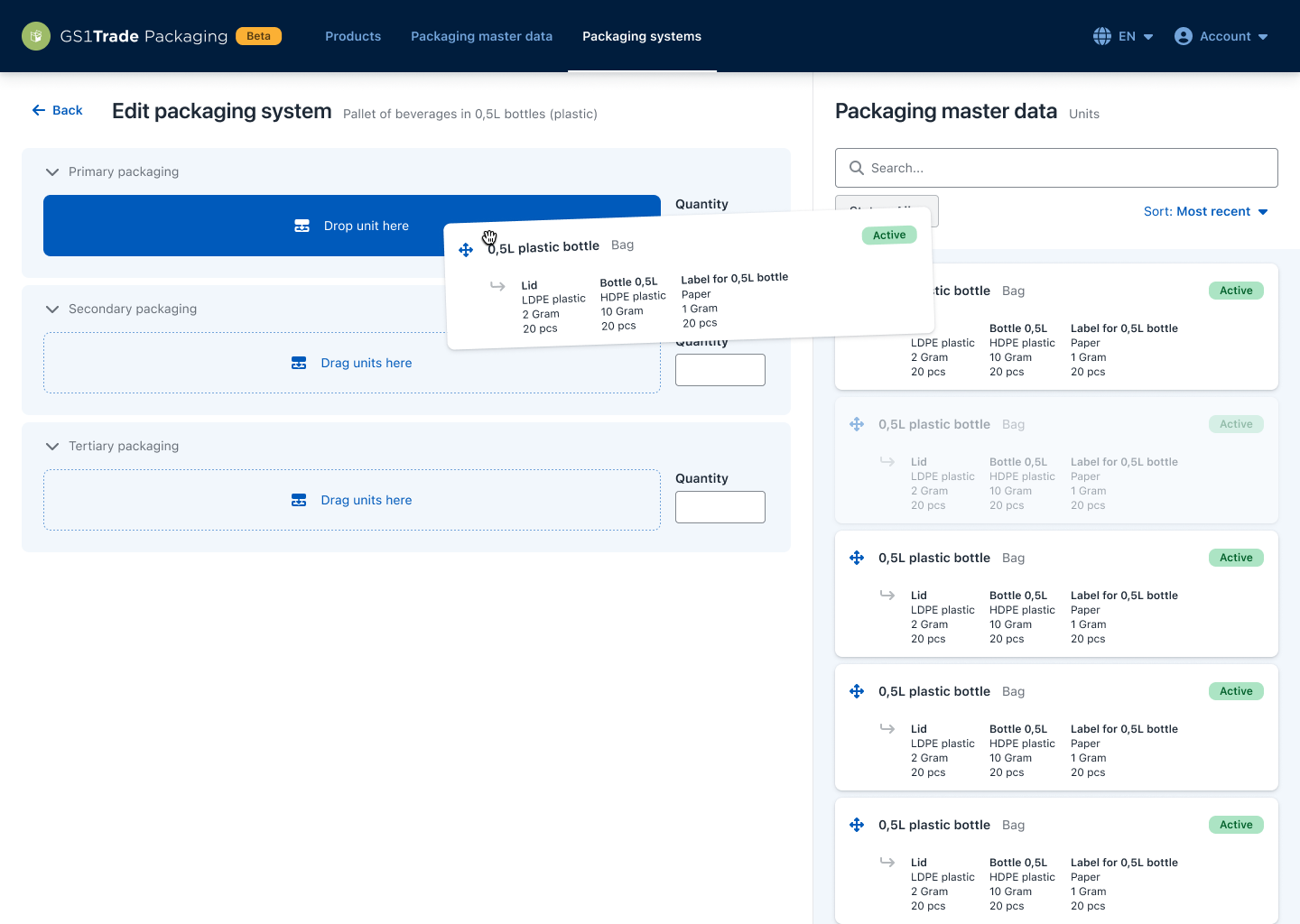
Task: Collapse the Tertiary packaging section
Action: tap(52, 446)
